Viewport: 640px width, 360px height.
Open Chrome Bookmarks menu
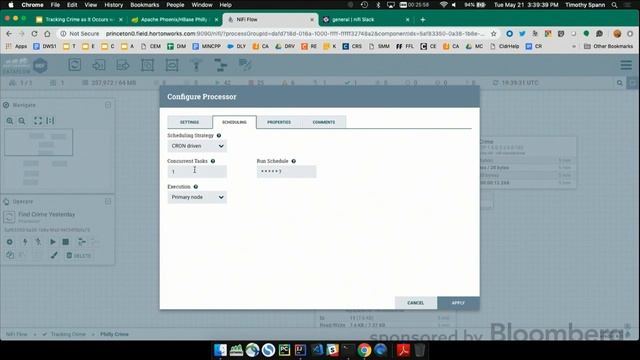[144, 5]
